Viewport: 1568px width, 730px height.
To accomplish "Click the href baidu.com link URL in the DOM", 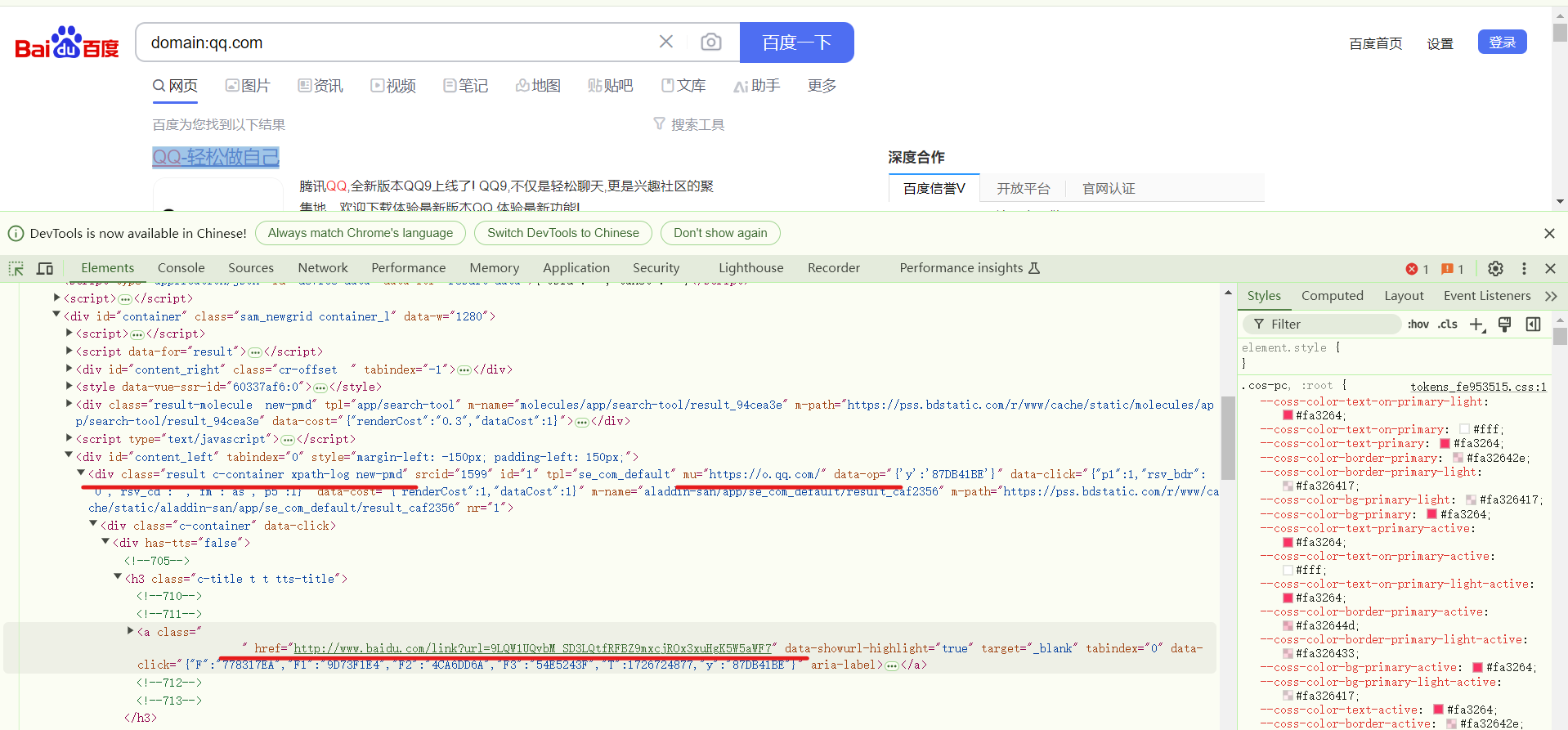I will tap(533, 648).
